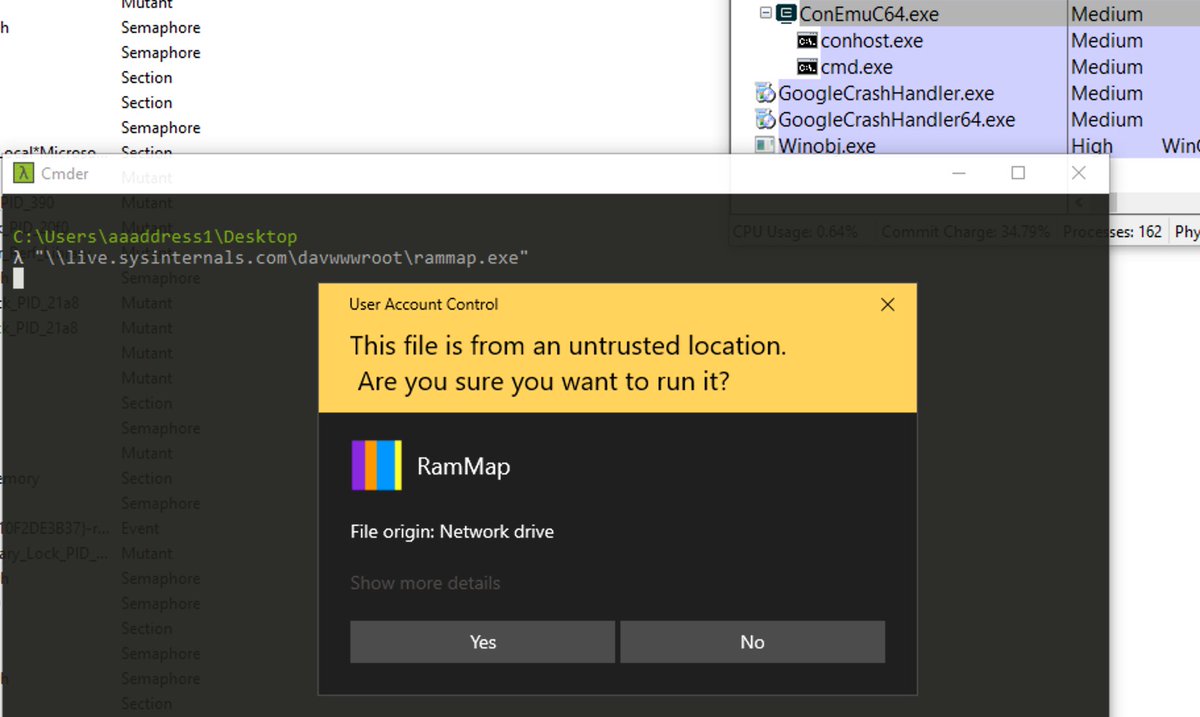
Task: Click the Medium integrity cell for ConEmuC64.exe
Action: click(1106, 14)
